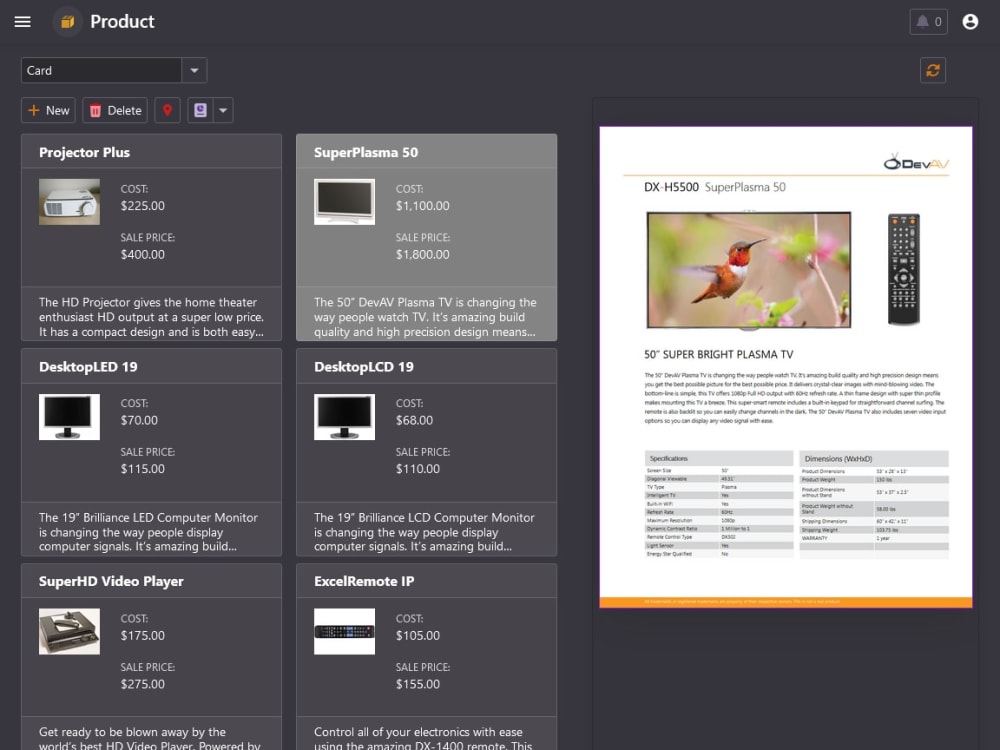Click the 50" DevAV Plasma TV description
Screen dimensions: 1000x750
point(425,317)
